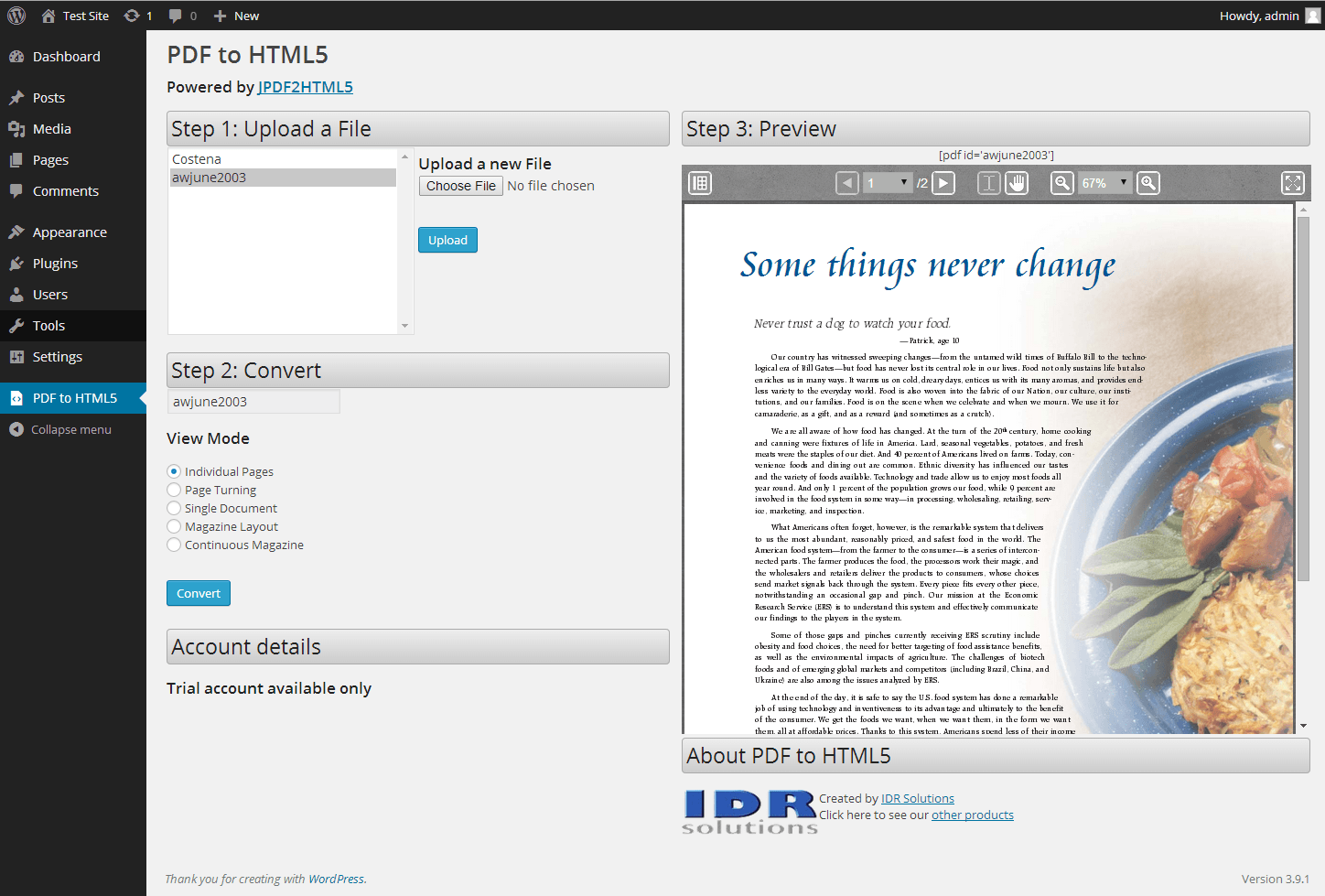This screenshot has width=1325, height=896.
Task: Open the JPDF2HTML5 link
Action: tap(305, 87)
